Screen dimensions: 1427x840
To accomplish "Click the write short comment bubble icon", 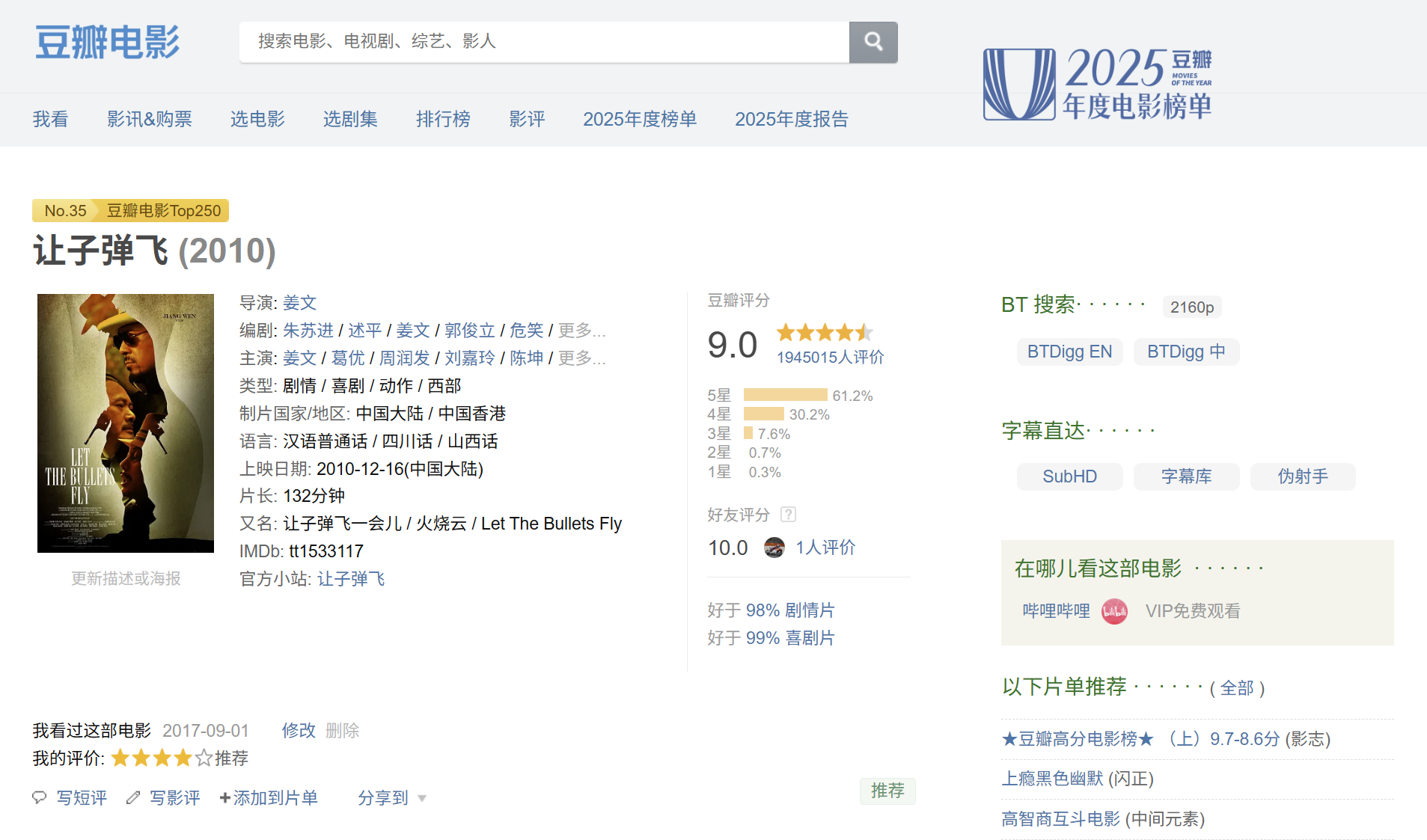I will [40, 798].
